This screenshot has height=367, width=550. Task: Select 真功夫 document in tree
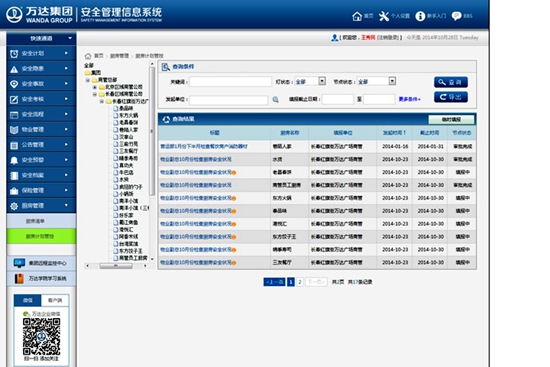click(x=123, y=165)
